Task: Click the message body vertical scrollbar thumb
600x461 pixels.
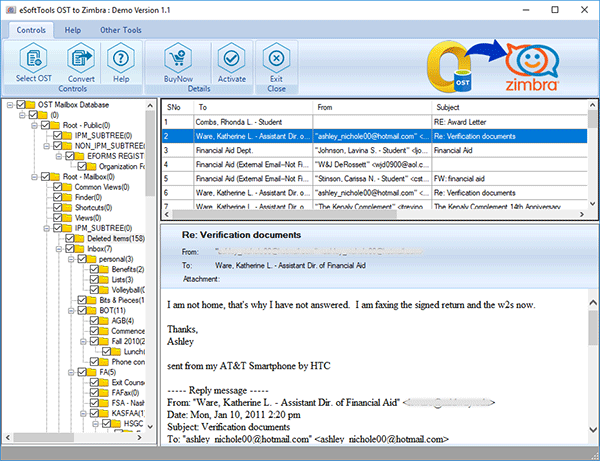Action: [x=593, y=327]
